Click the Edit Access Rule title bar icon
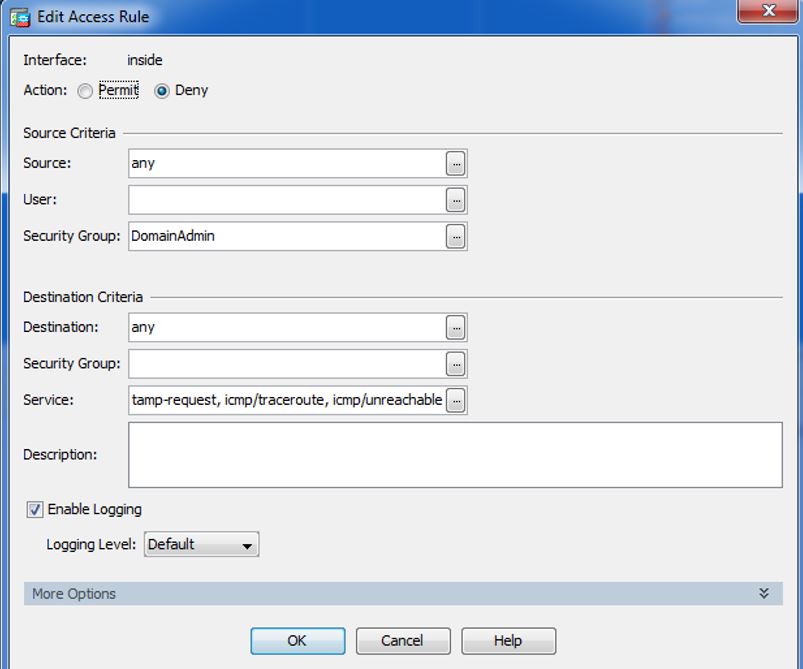This screenshot has height=669, width=803. [x=20, y=17]
